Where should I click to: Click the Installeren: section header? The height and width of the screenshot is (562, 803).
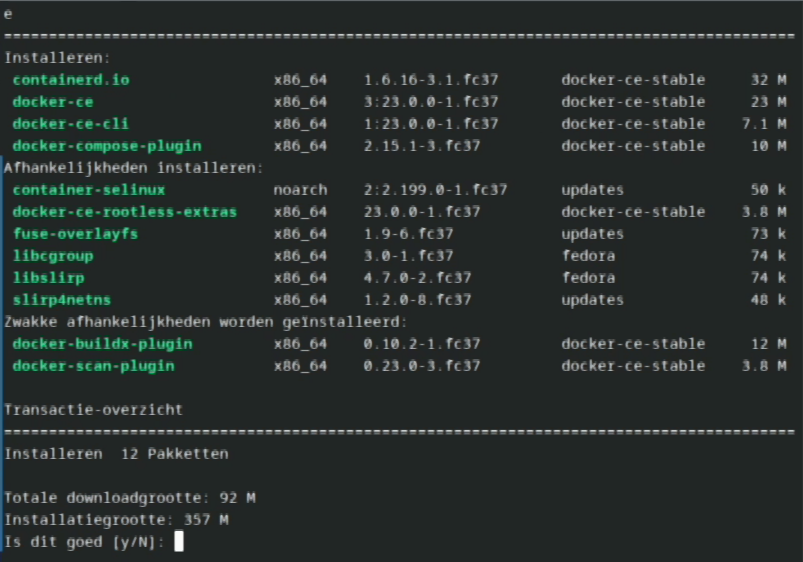click(x=57, y=58)
